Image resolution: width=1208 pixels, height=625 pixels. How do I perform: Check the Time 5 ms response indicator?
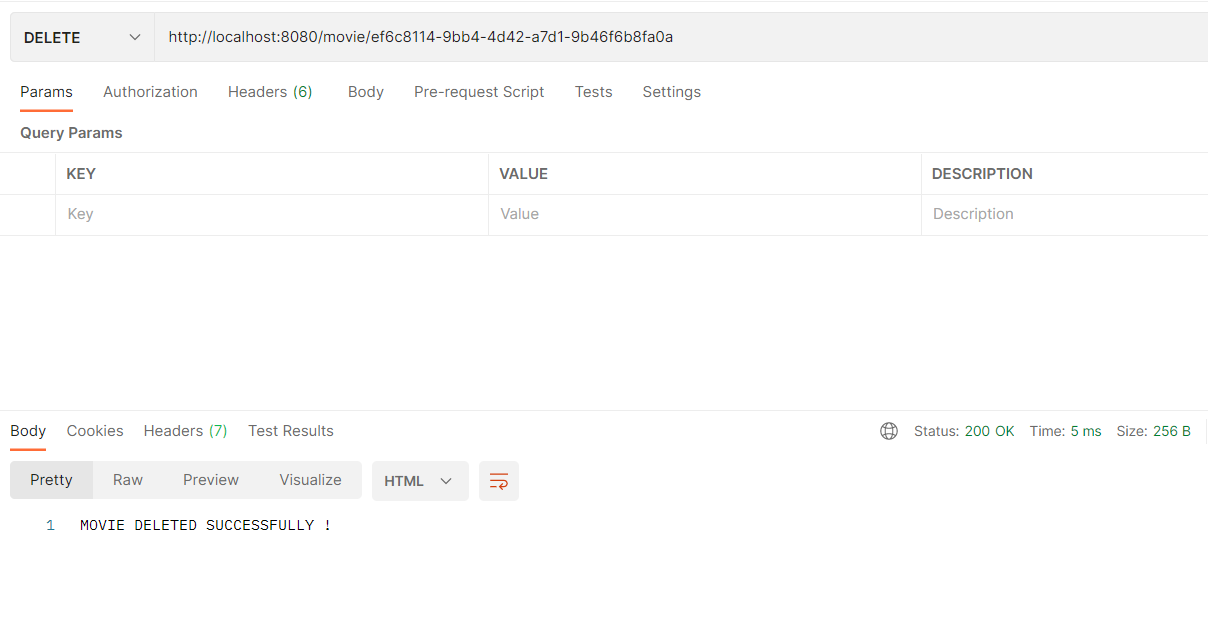click(1065, 431)
